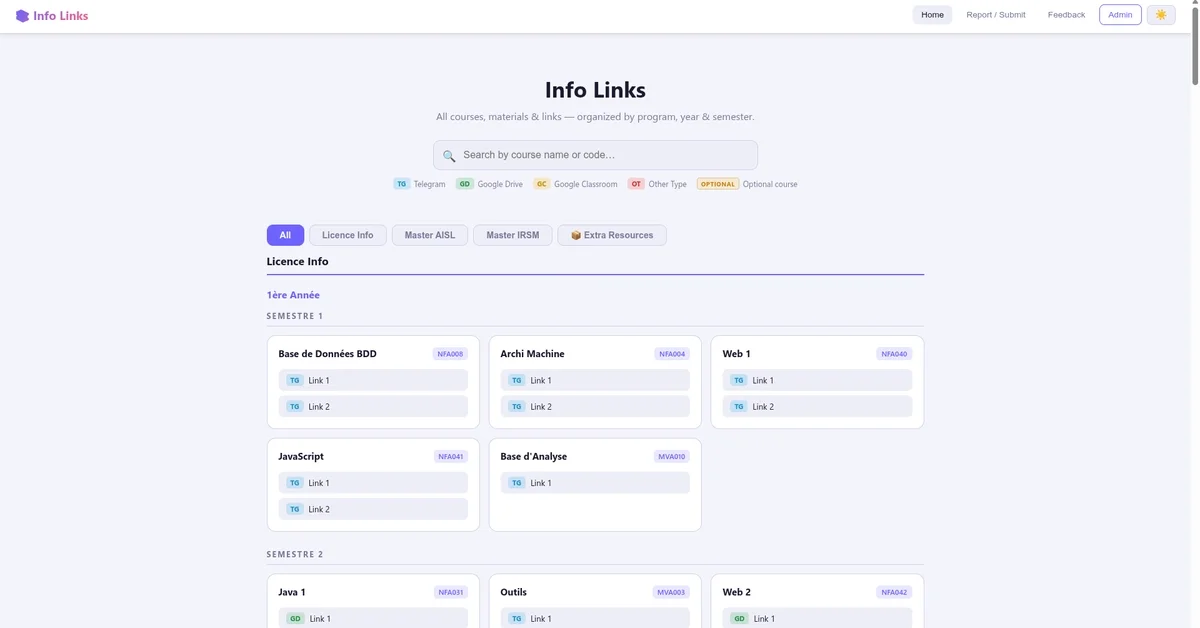Toggle the sun light/dark theme button
1200x628 pixels.
tap(1161, 15)
